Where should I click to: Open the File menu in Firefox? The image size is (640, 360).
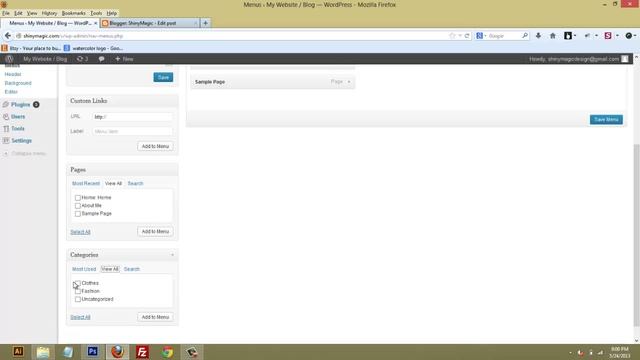(6, 13)
